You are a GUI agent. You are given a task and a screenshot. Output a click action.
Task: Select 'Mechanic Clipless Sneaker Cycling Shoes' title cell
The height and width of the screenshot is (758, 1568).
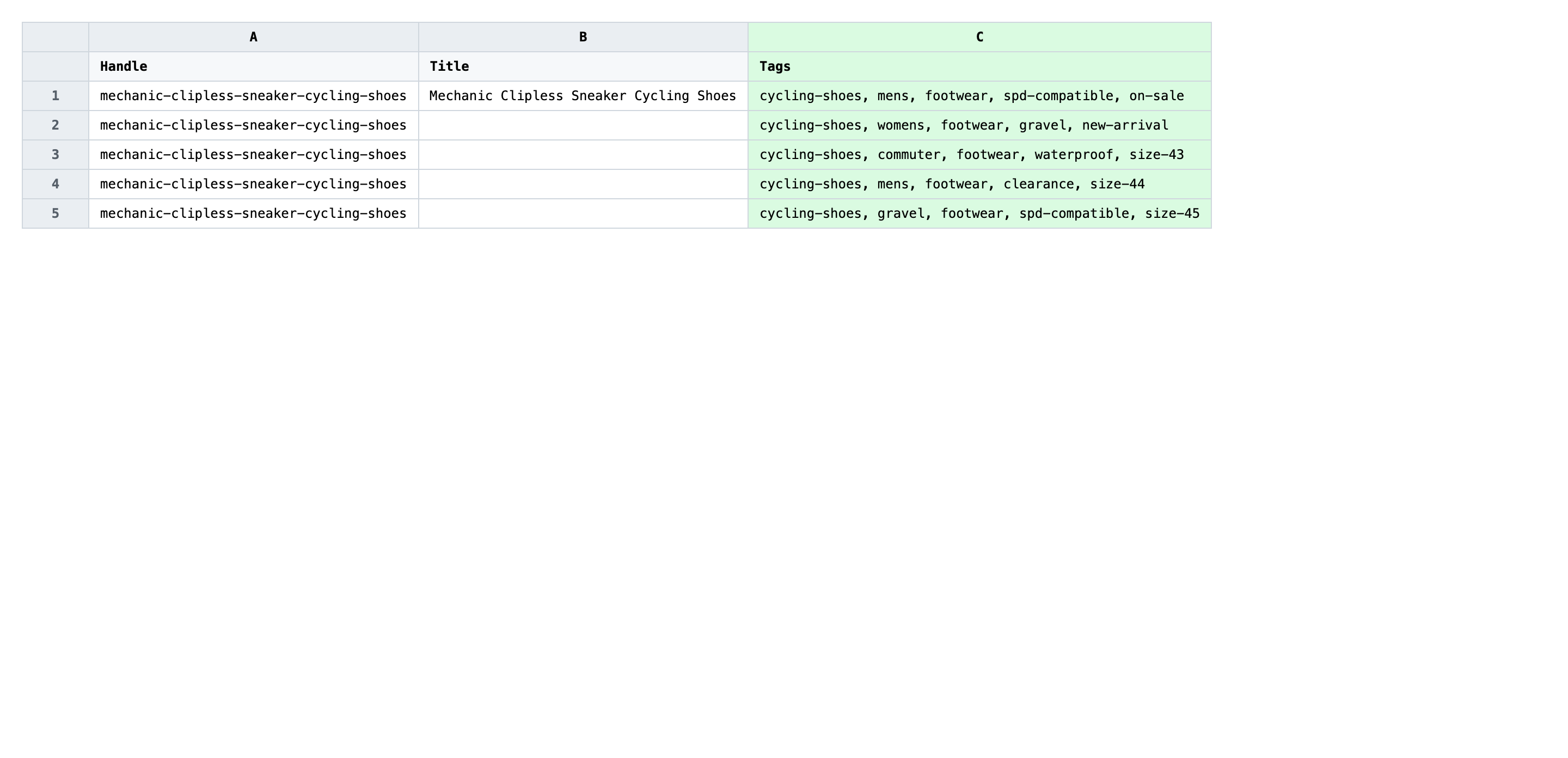click(x=583, y=96)
